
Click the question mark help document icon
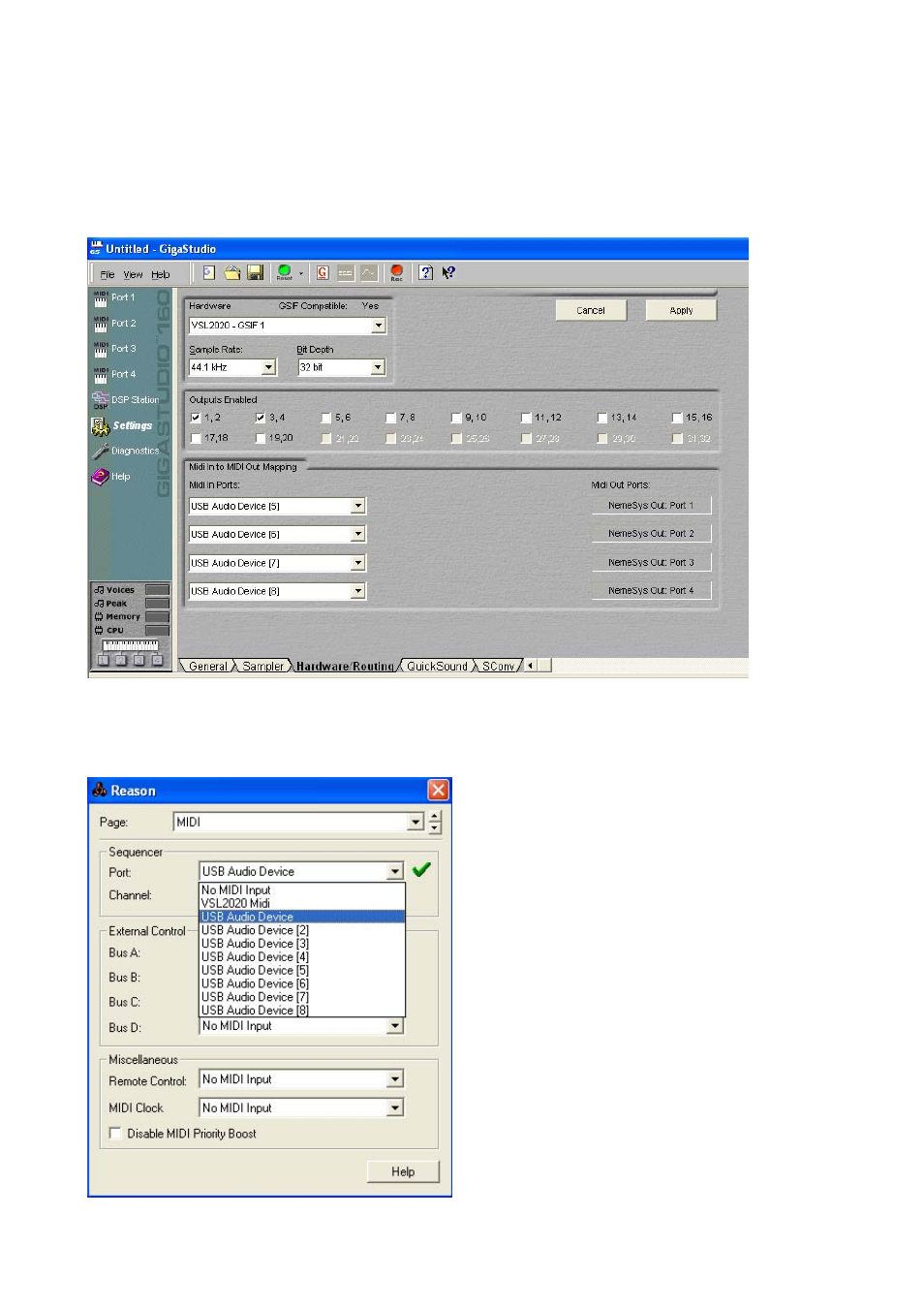click(x=425, y=273)
